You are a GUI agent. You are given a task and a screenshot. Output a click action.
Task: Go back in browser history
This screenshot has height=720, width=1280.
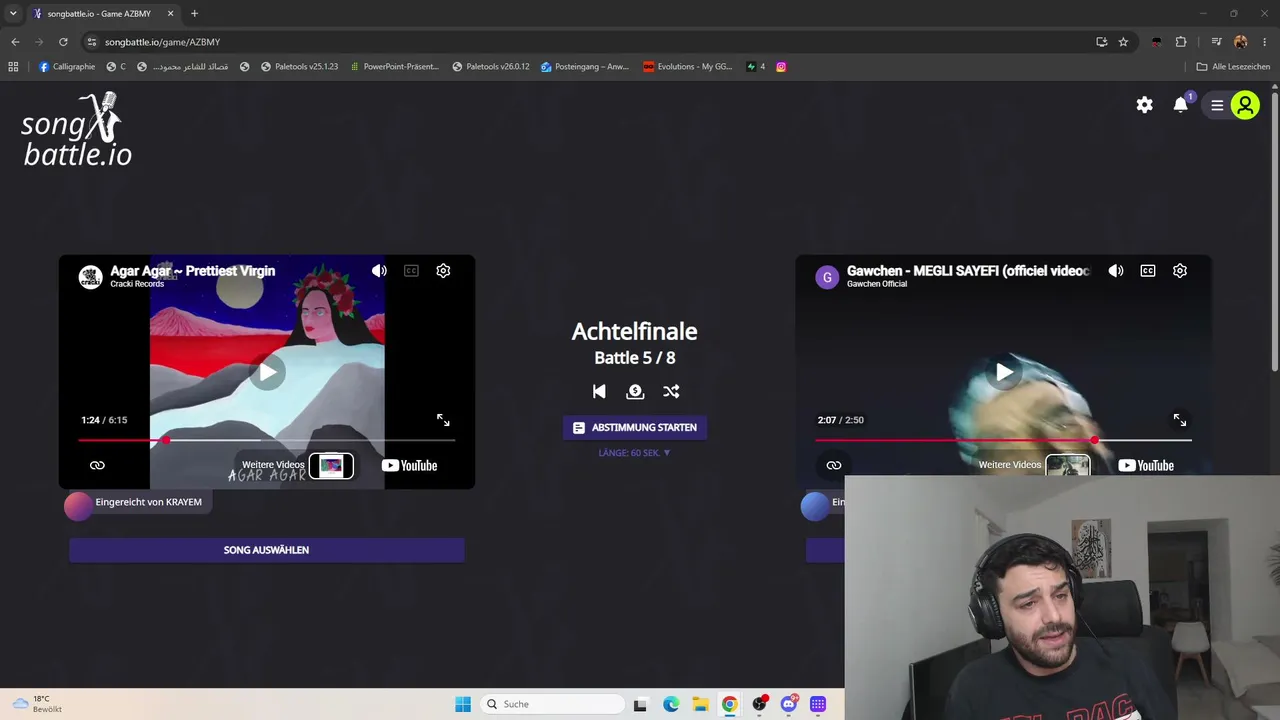coord(15,42)
